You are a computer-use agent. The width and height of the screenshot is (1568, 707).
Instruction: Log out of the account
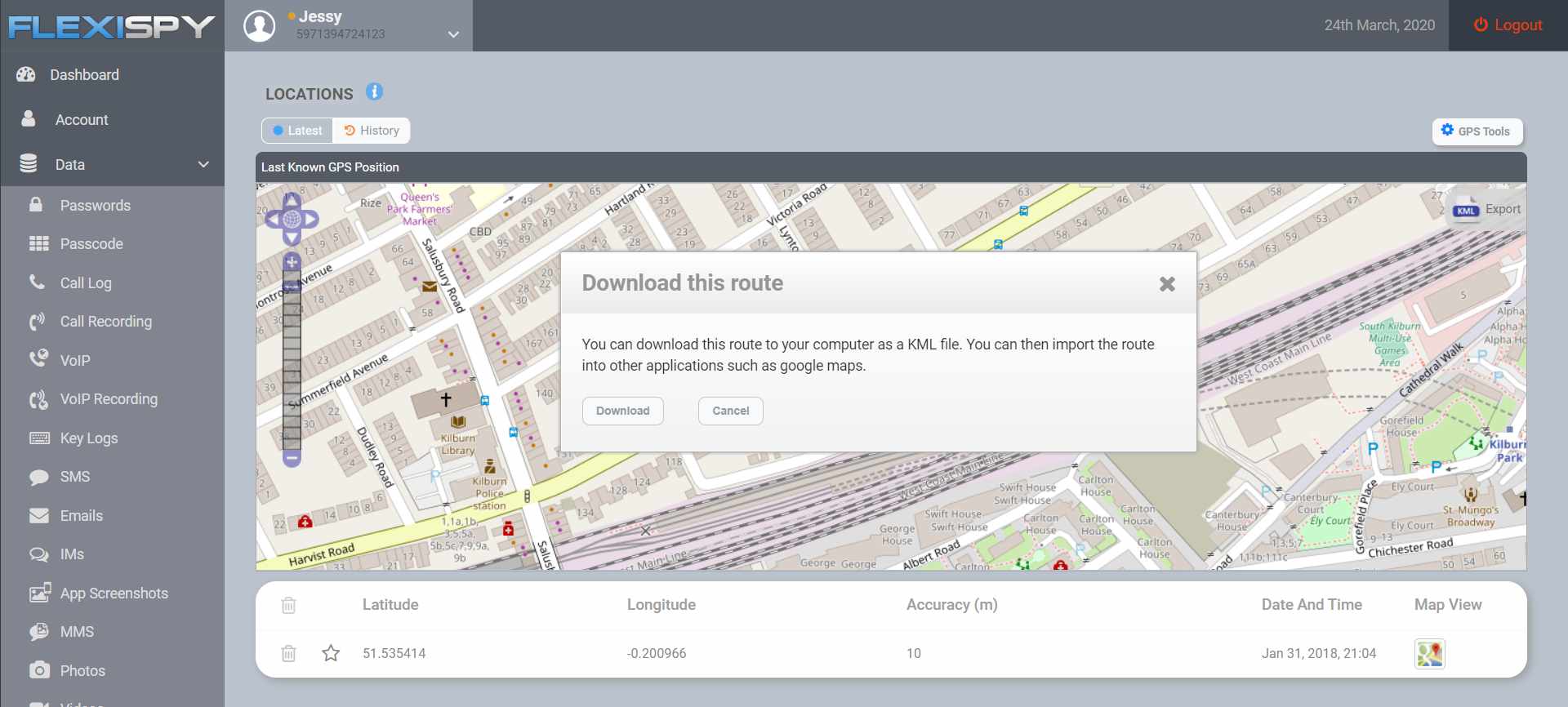(x=1508, y=25)
